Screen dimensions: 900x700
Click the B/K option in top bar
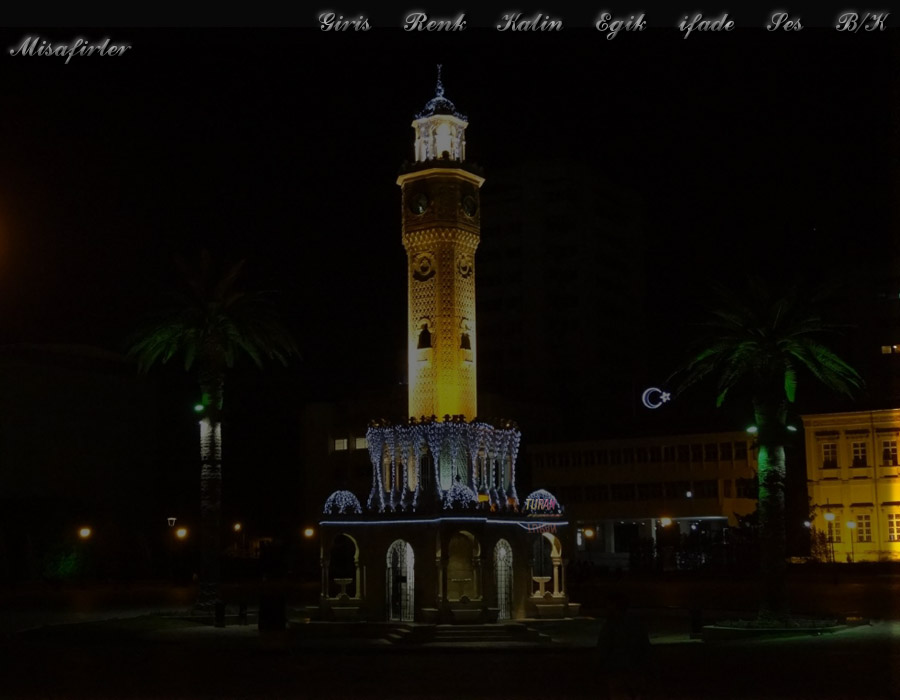(861, 22)
